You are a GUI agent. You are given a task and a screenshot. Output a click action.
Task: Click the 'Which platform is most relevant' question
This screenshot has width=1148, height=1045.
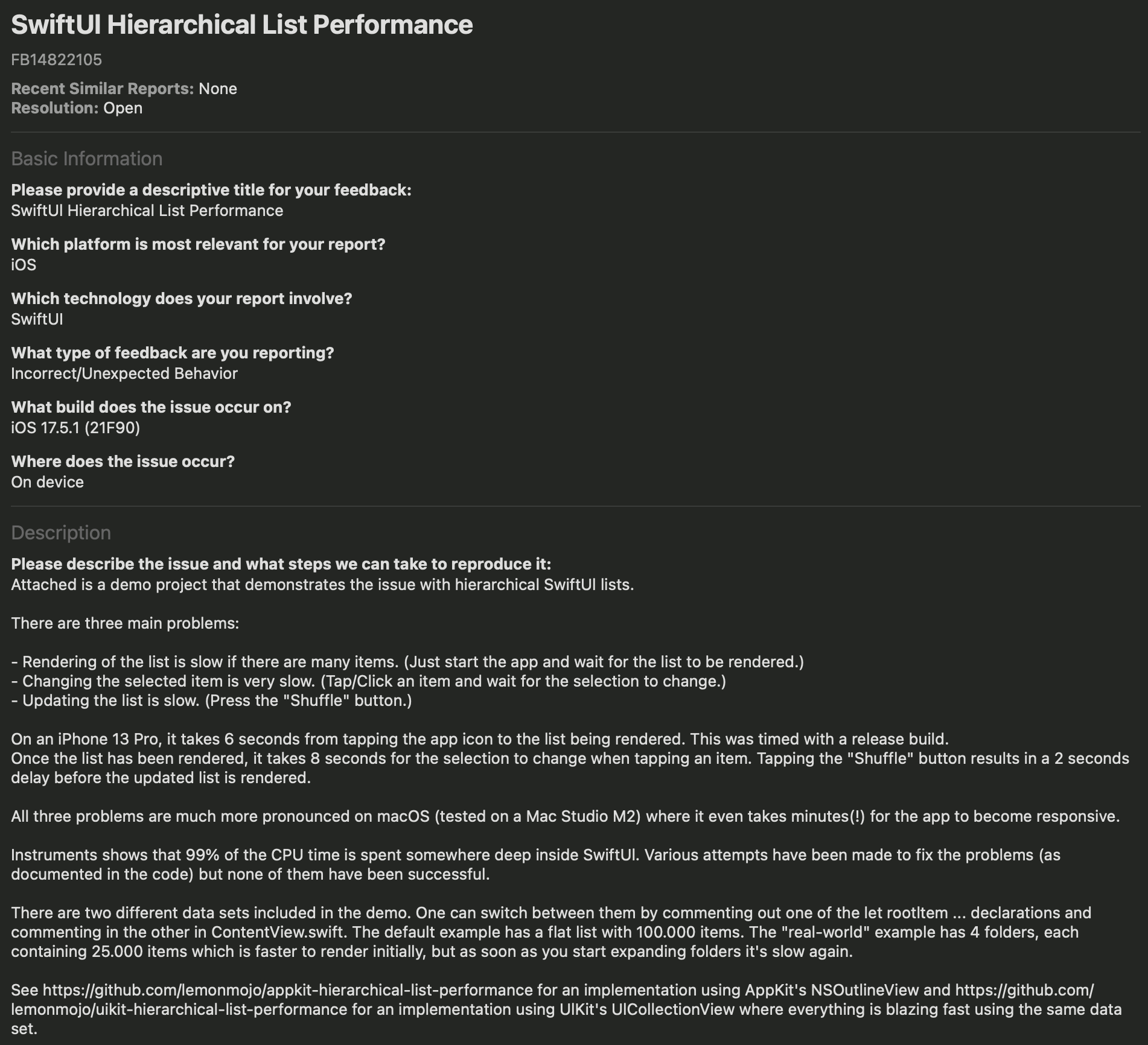click(198, 244)
